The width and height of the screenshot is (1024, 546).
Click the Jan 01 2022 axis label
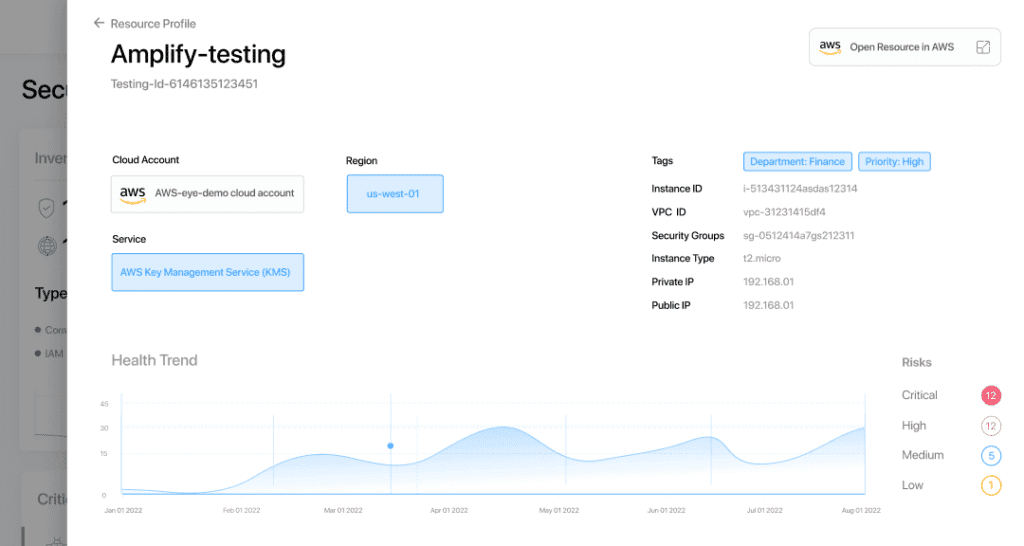[x=123, y=510]
